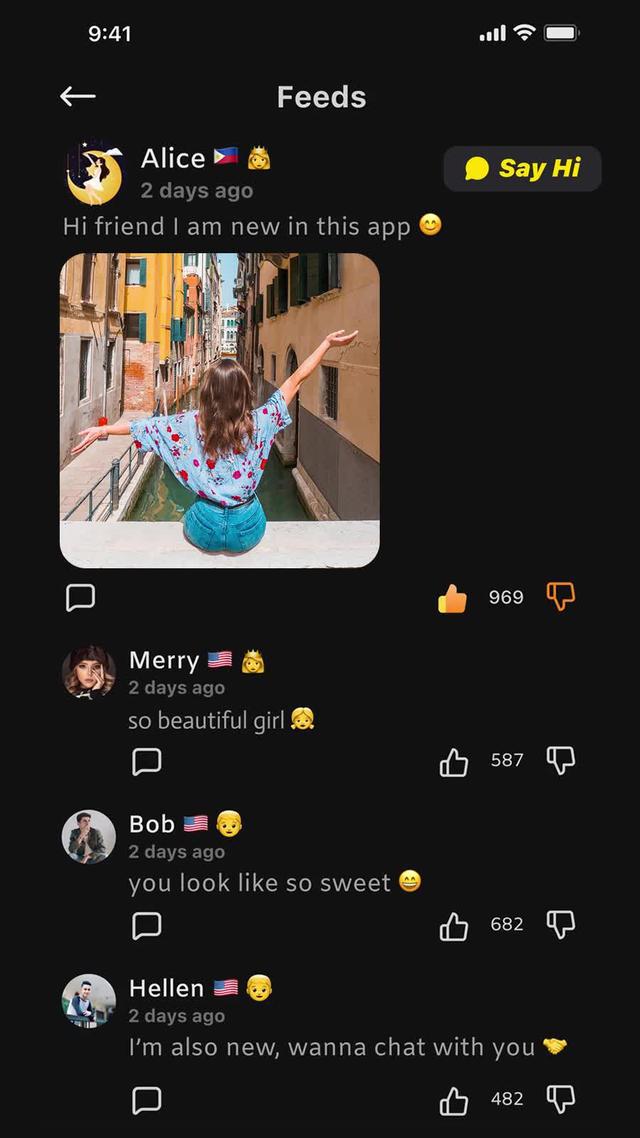The height and width of the screenshot is (1138, 640).
Task: Dislike Merry's comment
Action: (561, 761)
